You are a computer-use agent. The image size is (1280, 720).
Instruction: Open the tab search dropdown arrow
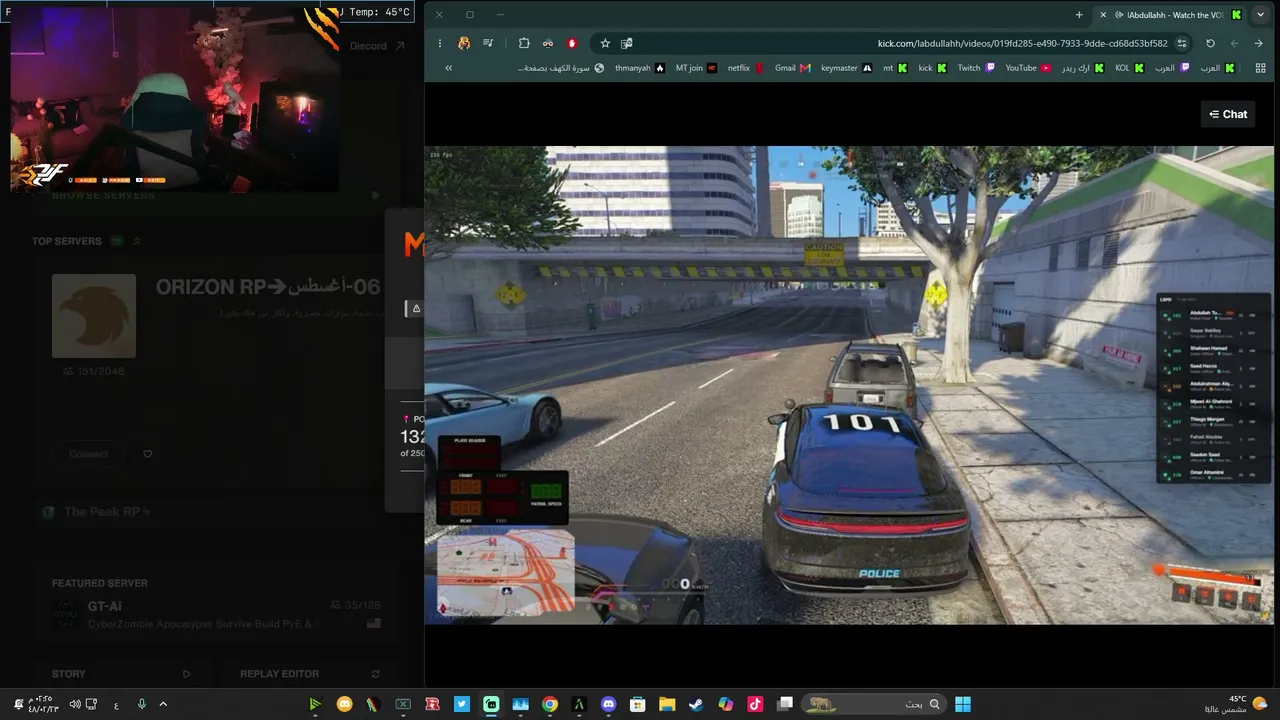click(x=1260, y=15)
